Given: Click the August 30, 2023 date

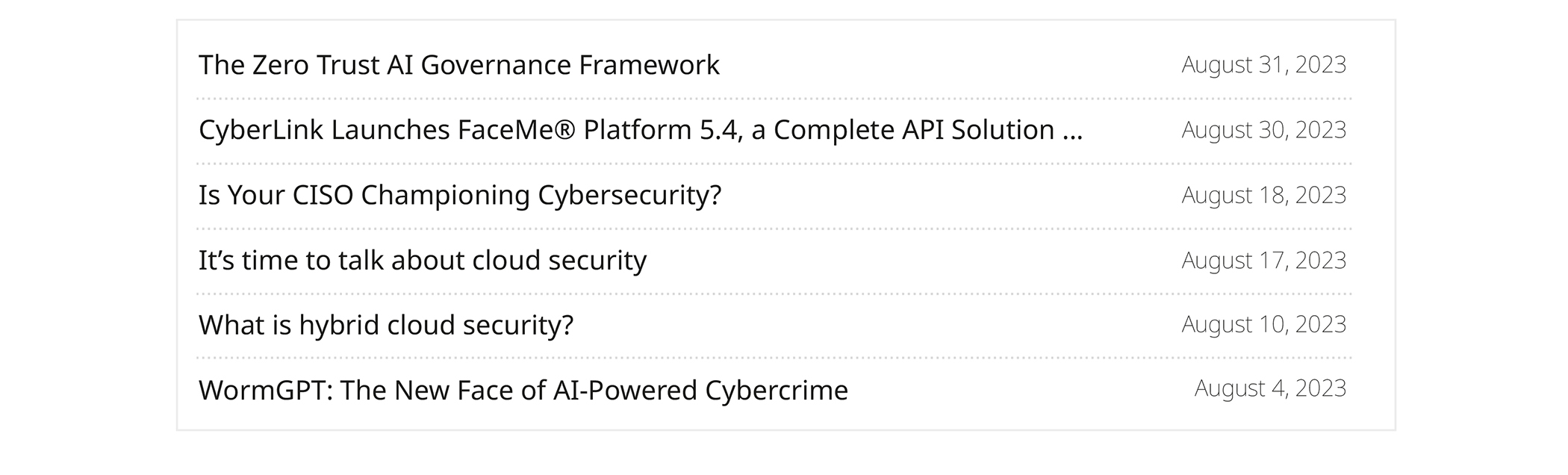Looking at the screenshot, I should 1263,130.
